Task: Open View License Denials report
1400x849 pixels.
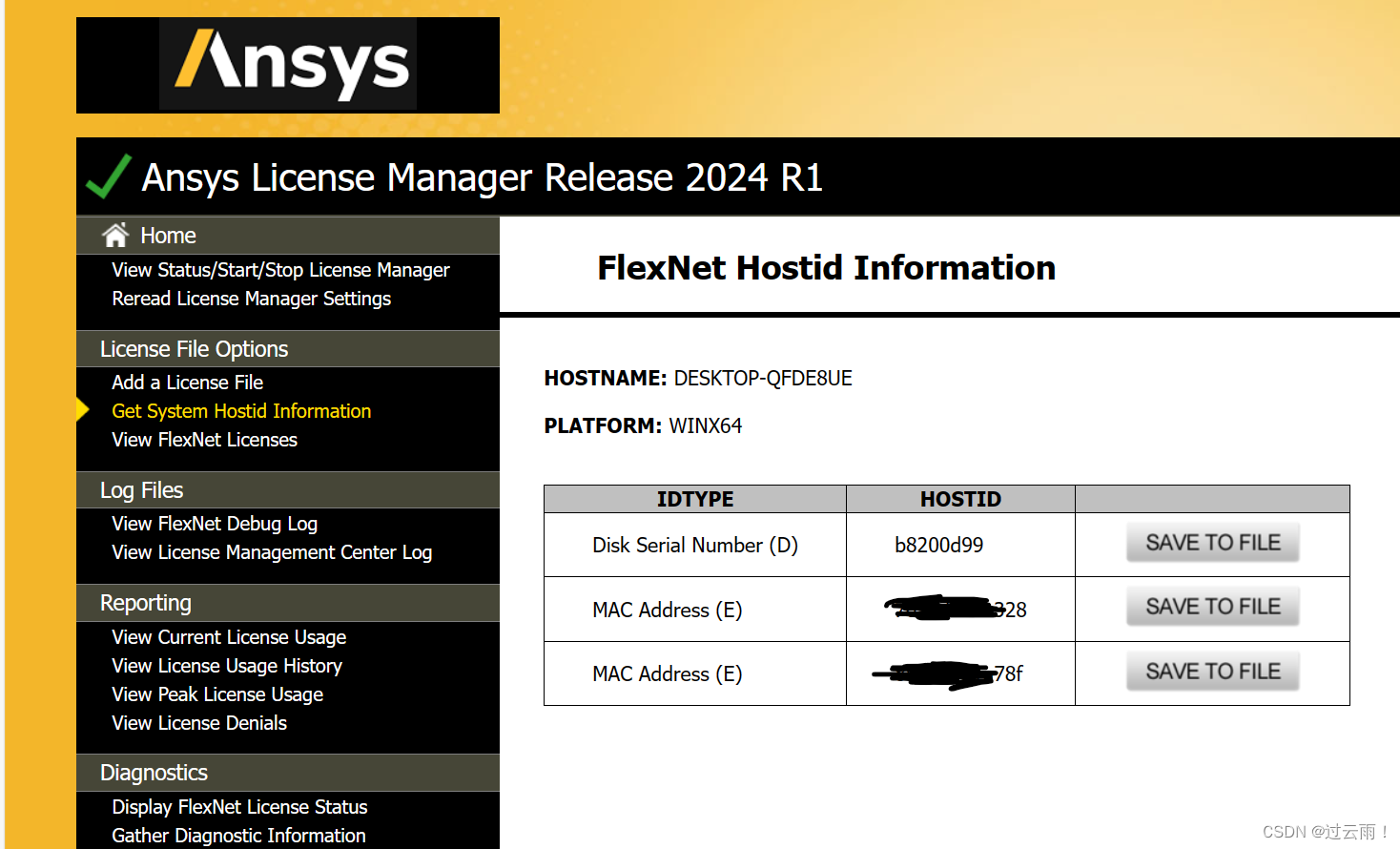Action: (199, 723)
